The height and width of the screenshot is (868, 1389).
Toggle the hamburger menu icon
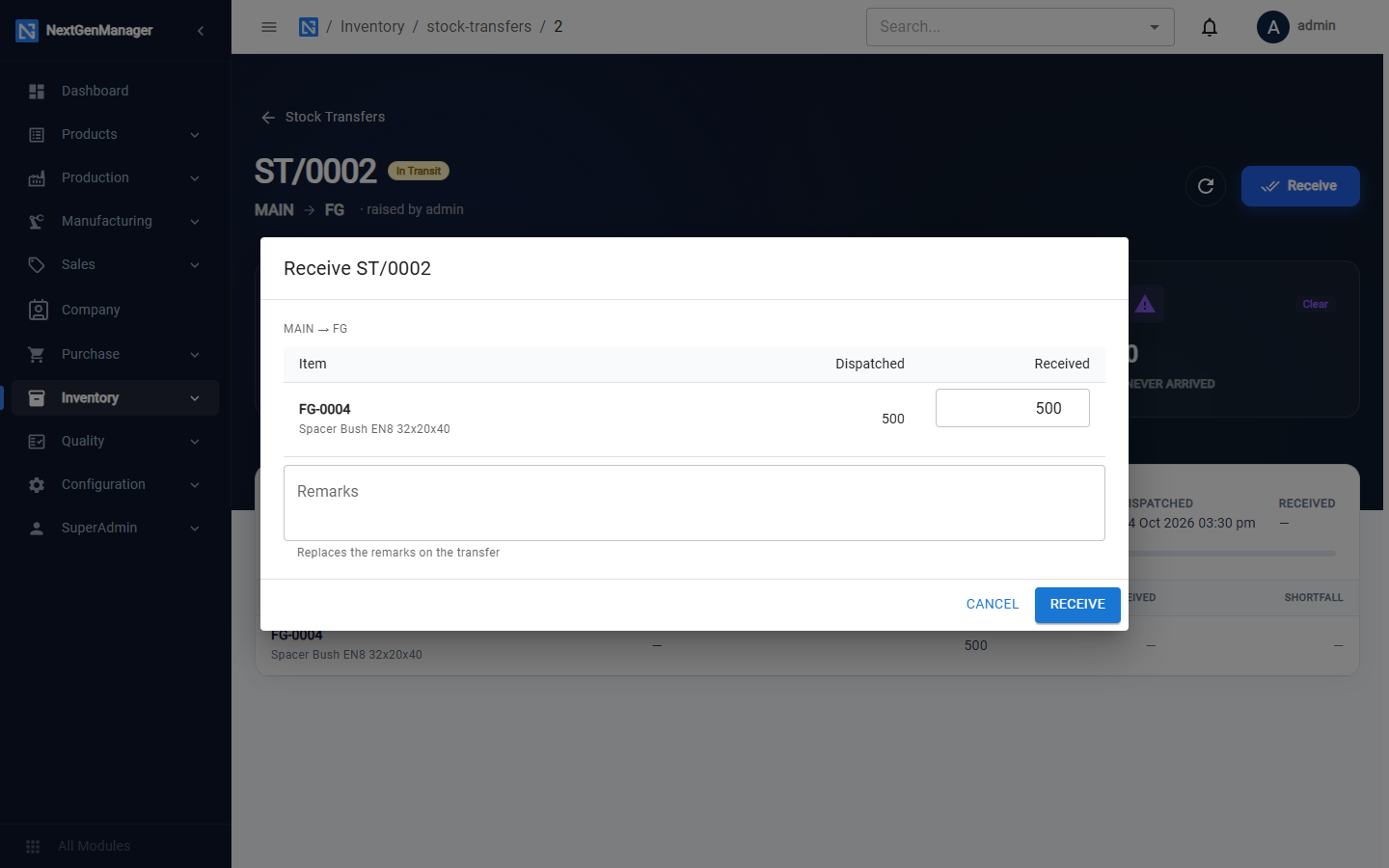[269, 27]
